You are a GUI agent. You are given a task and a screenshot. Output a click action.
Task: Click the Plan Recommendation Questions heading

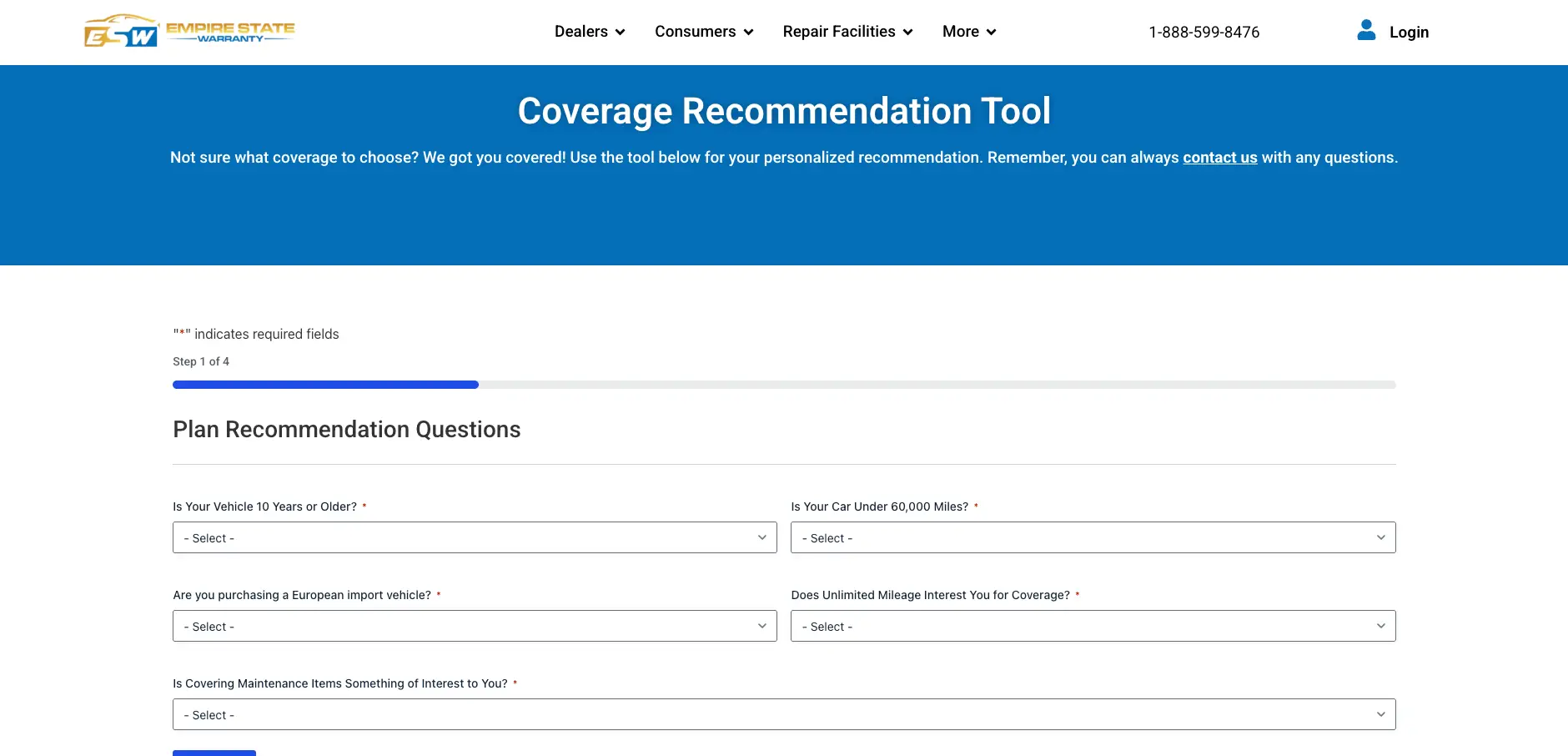[347, 429]
